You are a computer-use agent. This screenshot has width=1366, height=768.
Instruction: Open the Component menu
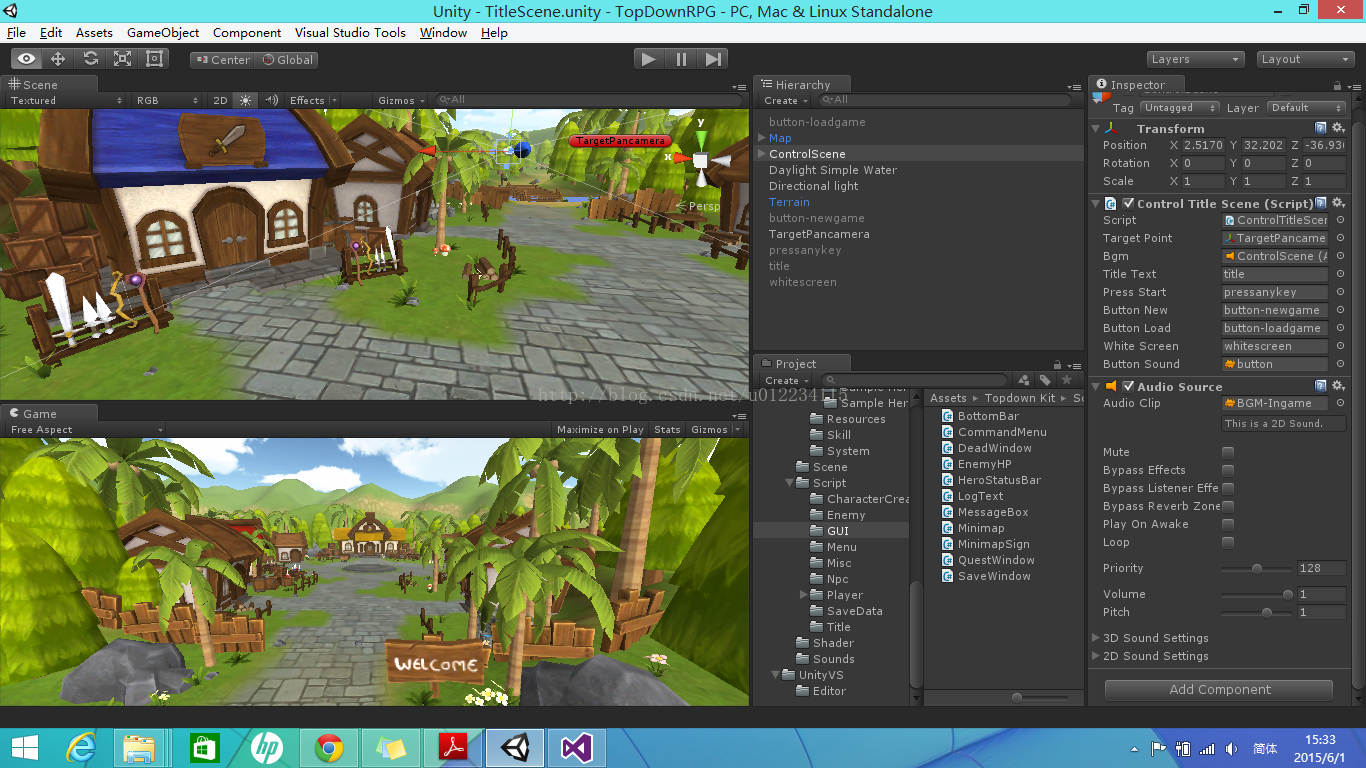click(246, 32)
